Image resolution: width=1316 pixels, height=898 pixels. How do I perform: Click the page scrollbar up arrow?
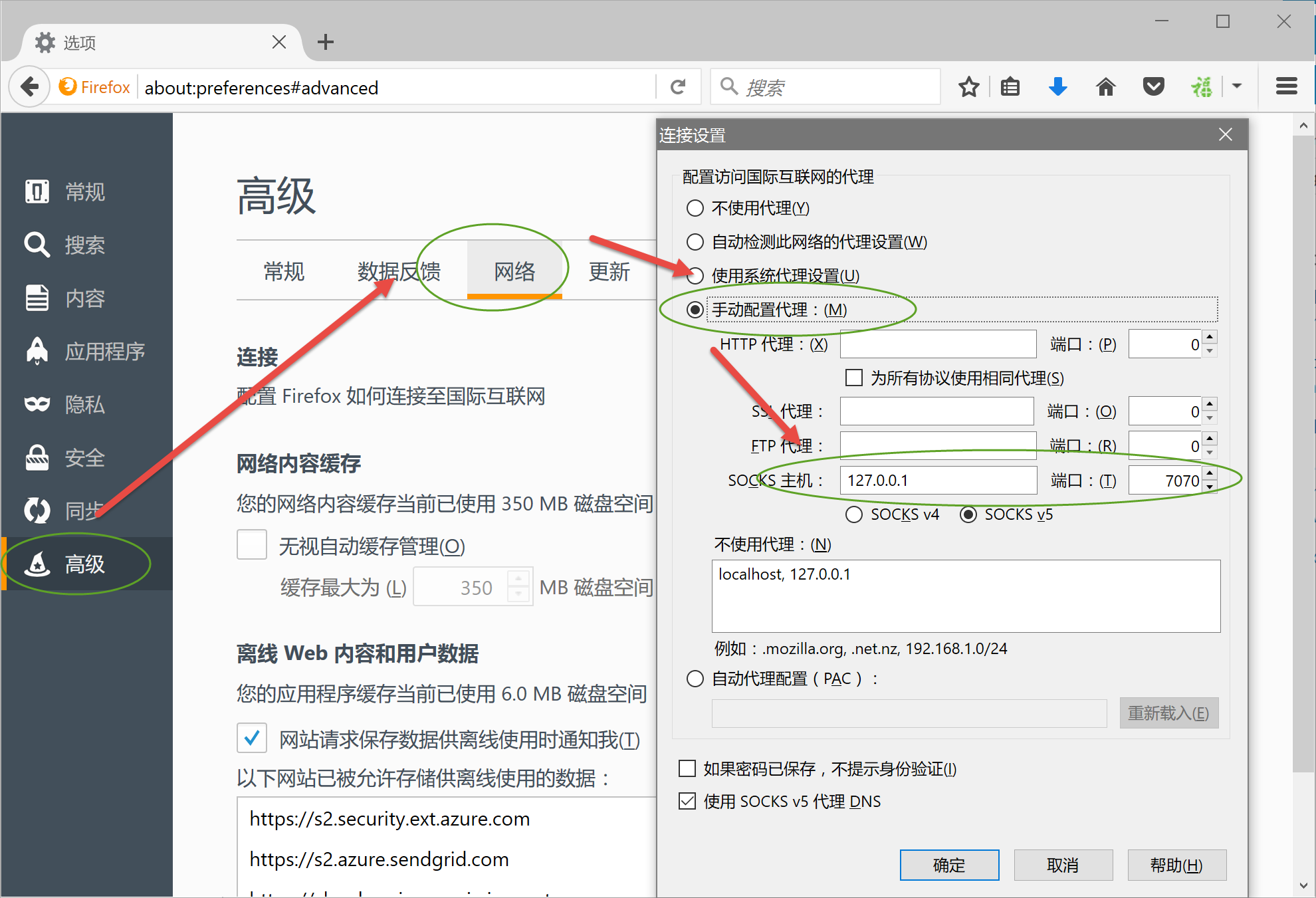pyautogui.click(x=1303, y=125)
